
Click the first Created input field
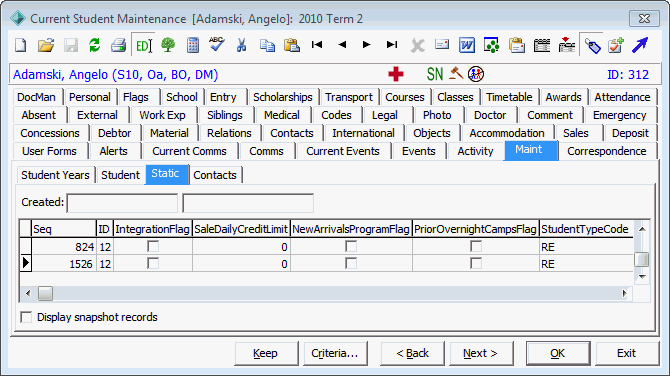click(122, 203)
